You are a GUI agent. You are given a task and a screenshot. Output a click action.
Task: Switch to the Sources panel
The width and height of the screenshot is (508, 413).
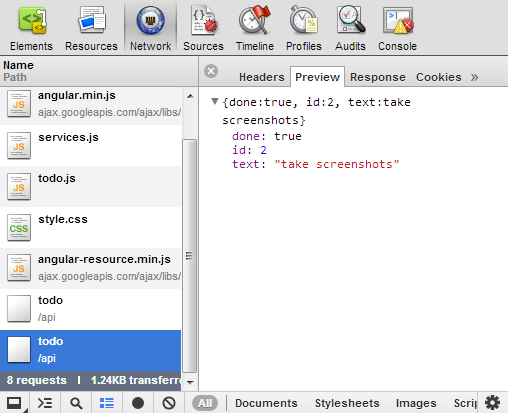point(203,29)
